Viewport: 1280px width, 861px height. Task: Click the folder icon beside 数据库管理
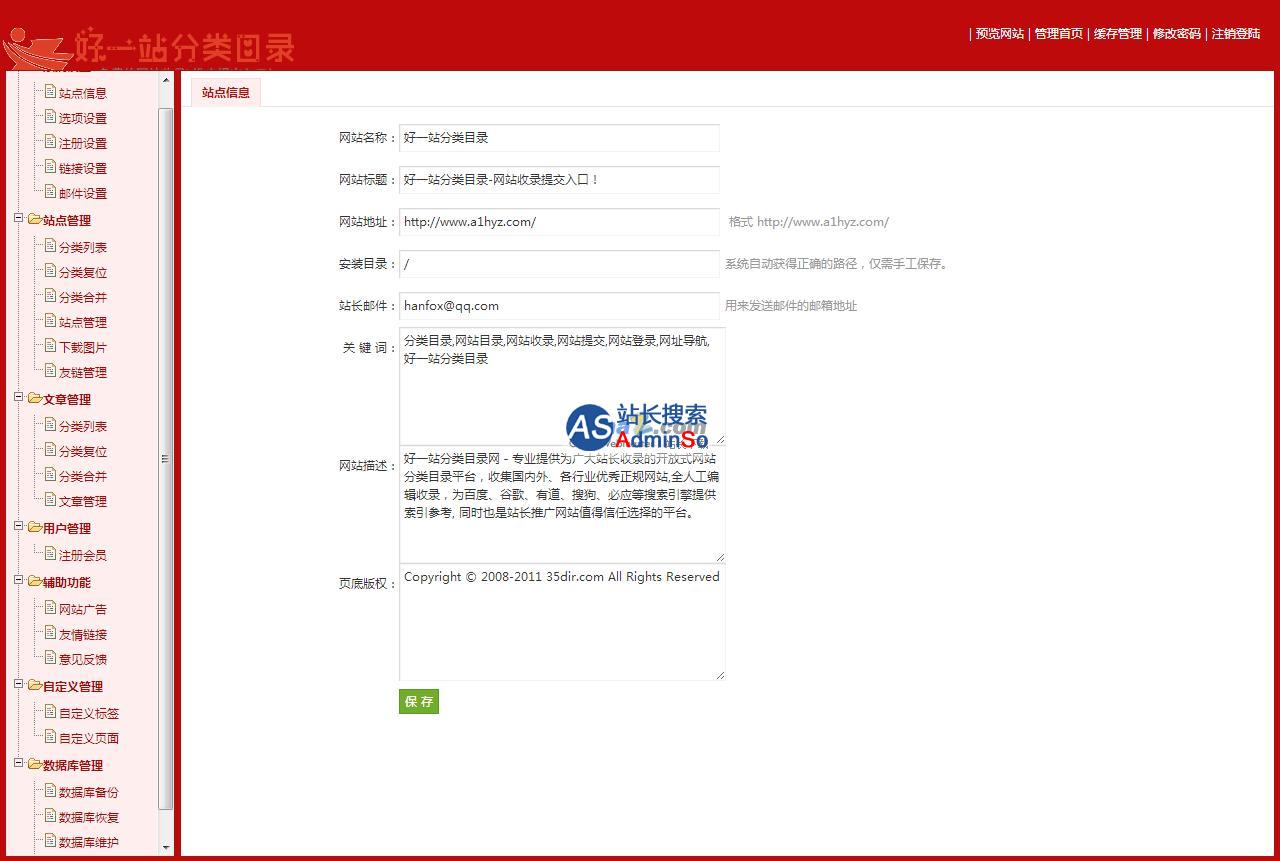pos(34,764)
